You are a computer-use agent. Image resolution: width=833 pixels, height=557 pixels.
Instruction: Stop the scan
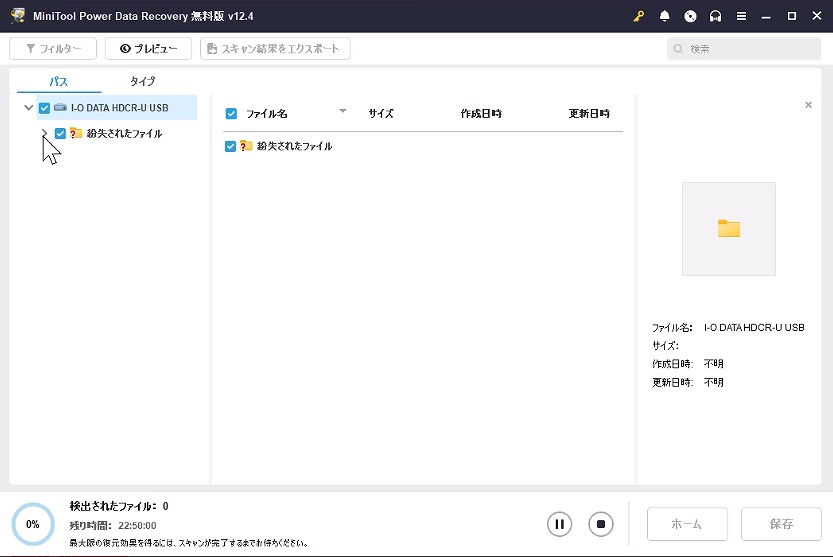point(601,524)
